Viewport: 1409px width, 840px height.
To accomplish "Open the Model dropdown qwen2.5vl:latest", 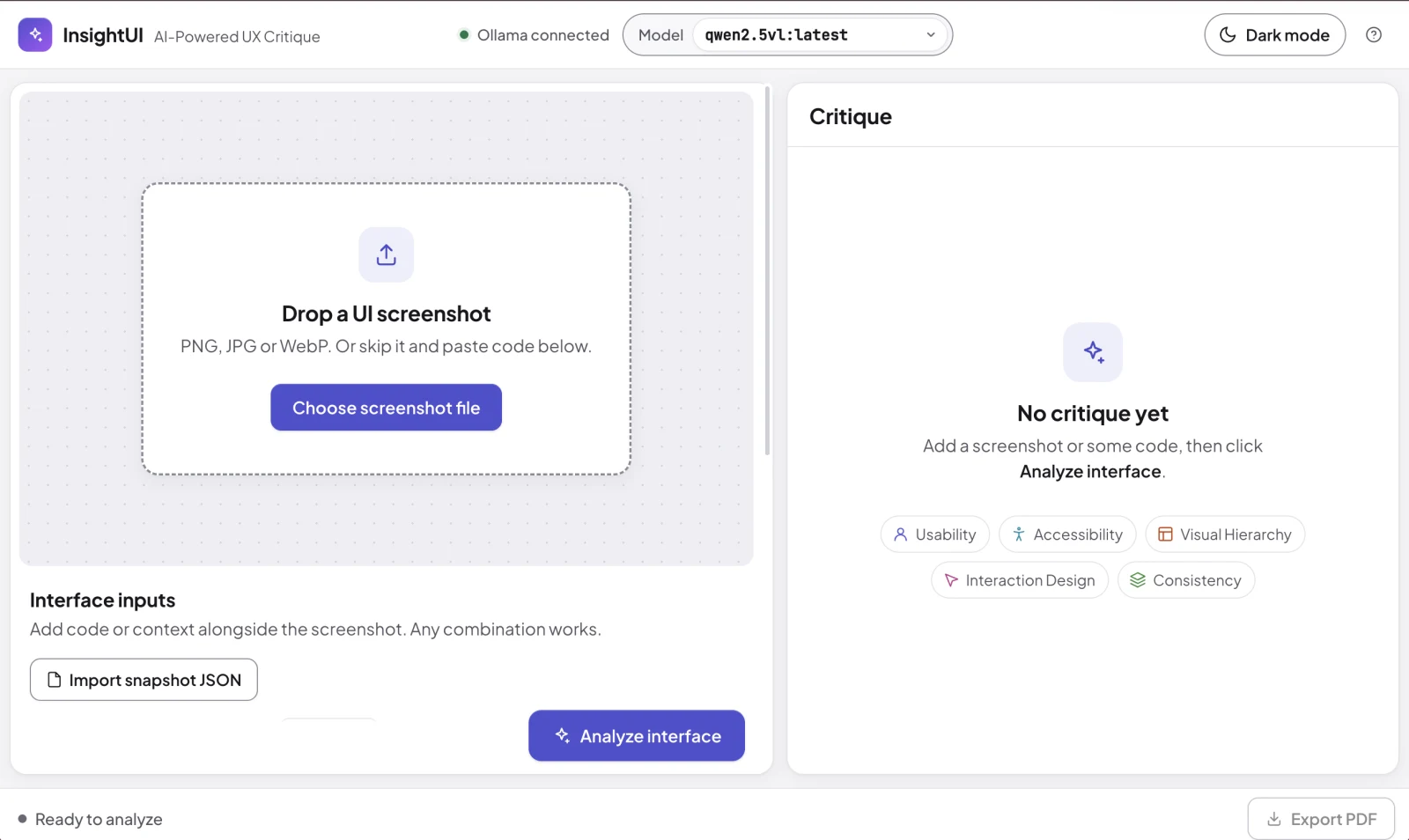I will point(821,35).
